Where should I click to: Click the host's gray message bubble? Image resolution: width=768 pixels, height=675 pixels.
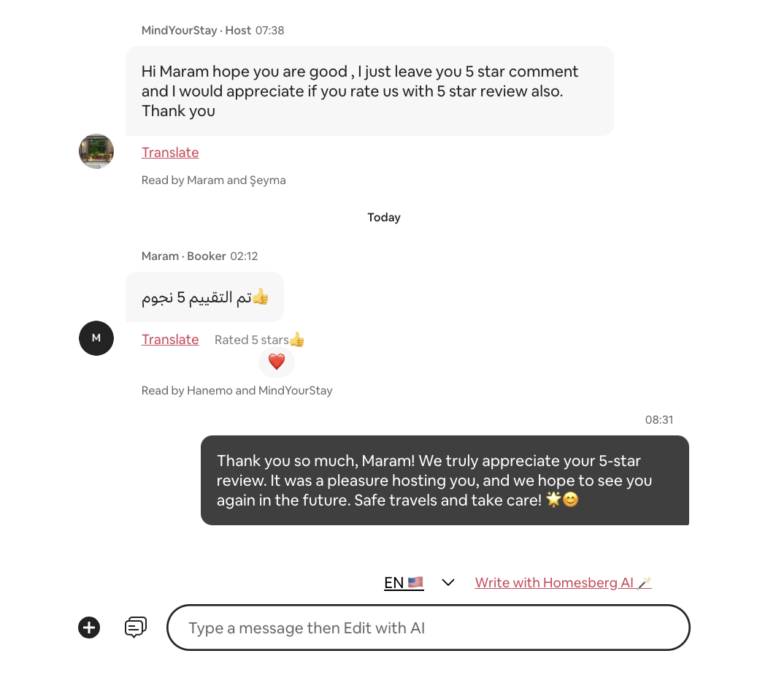tap(369, 91)
